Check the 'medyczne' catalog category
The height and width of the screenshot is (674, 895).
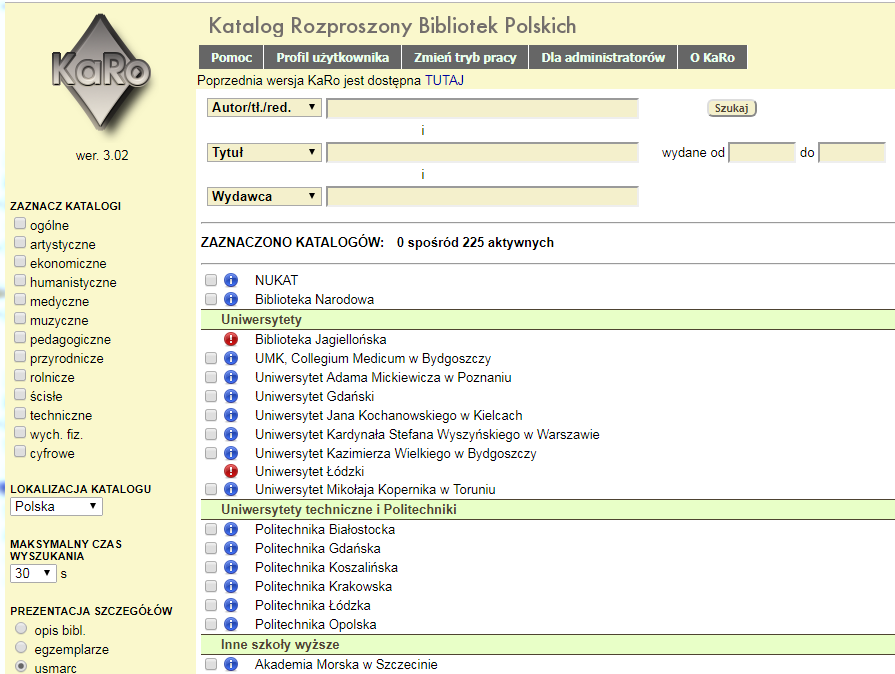point(20,299)
